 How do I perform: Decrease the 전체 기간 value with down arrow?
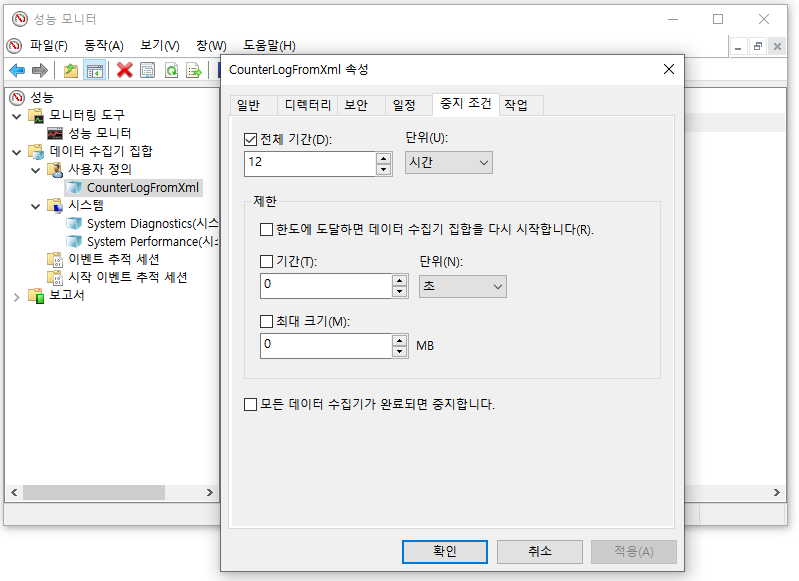point(384,170)
